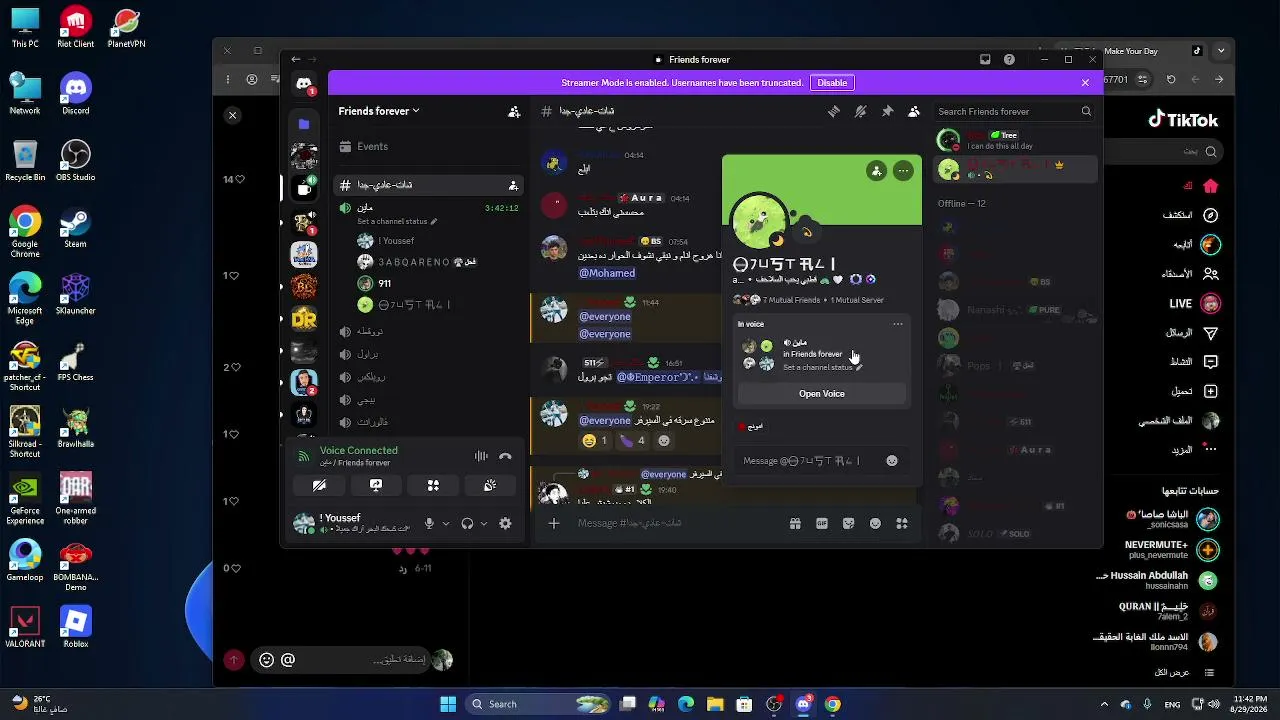Open TikTok search magnifier icon
The height and width of the screenshot is (720, 1280).
1211,152
